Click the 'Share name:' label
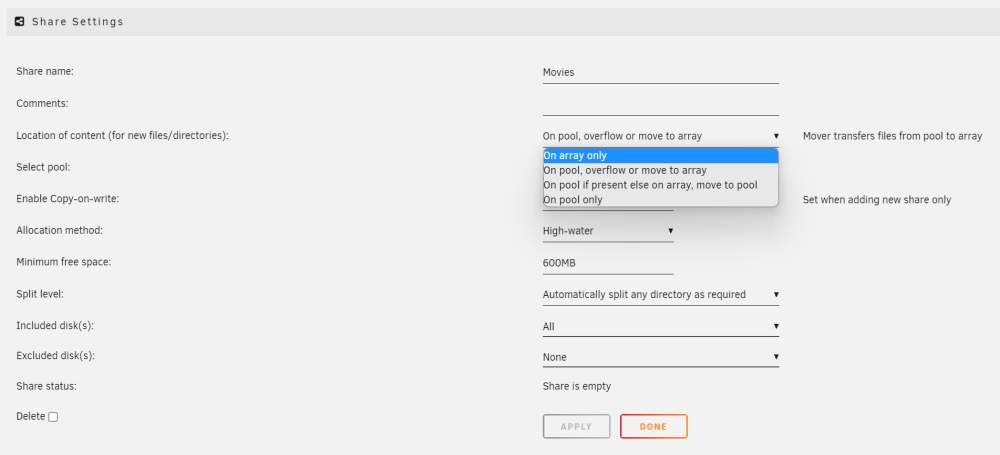 [45, 71]
